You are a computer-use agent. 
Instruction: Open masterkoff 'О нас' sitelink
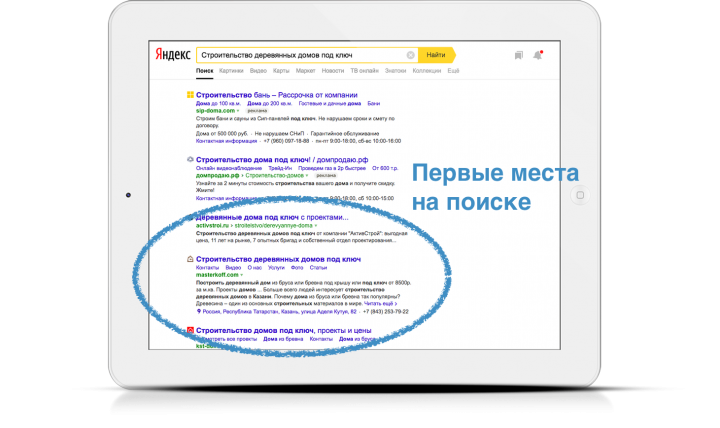[x=254, y=267]
